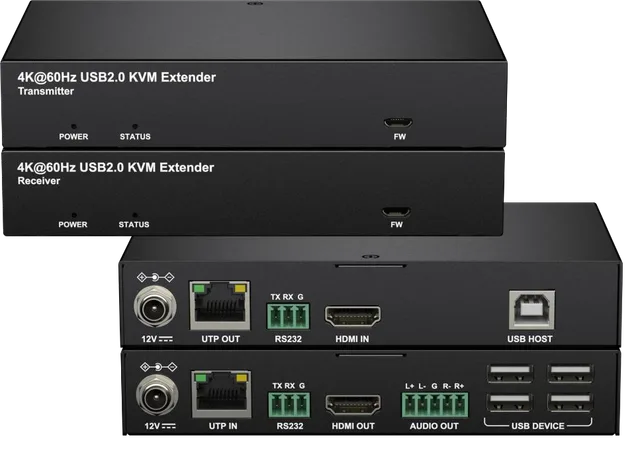This screenshot has height=452, width=640.
Task: Click the HDMI OUT port
Action: (x=353, y=405)
